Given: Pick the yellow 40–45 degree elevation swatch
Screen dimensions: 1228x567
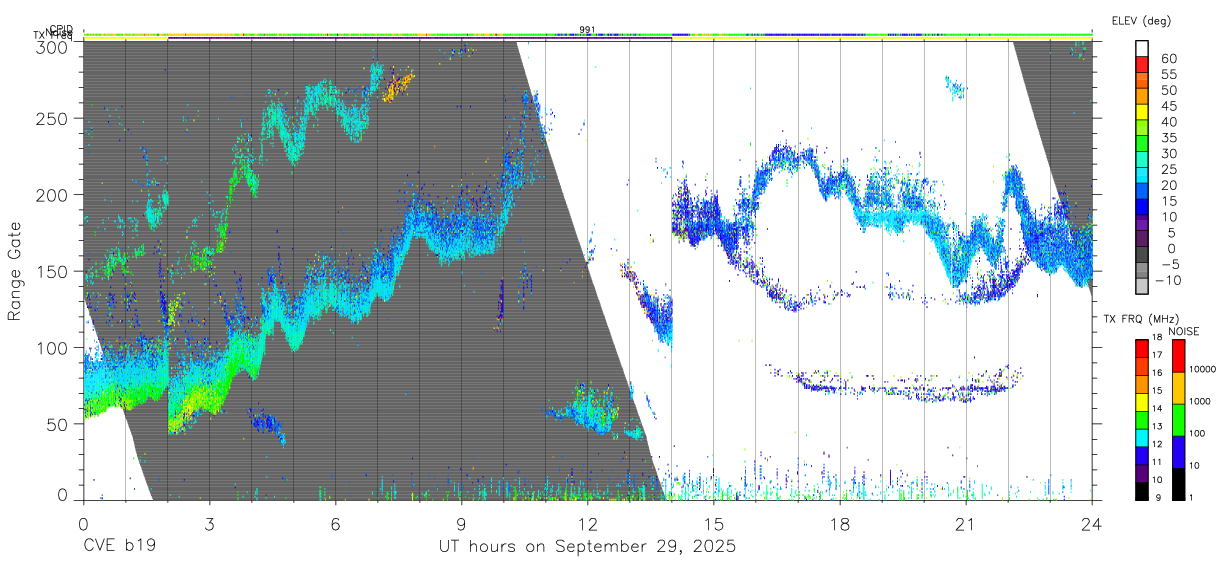Looking at the screenshot, I should [x=1142, y=112].
